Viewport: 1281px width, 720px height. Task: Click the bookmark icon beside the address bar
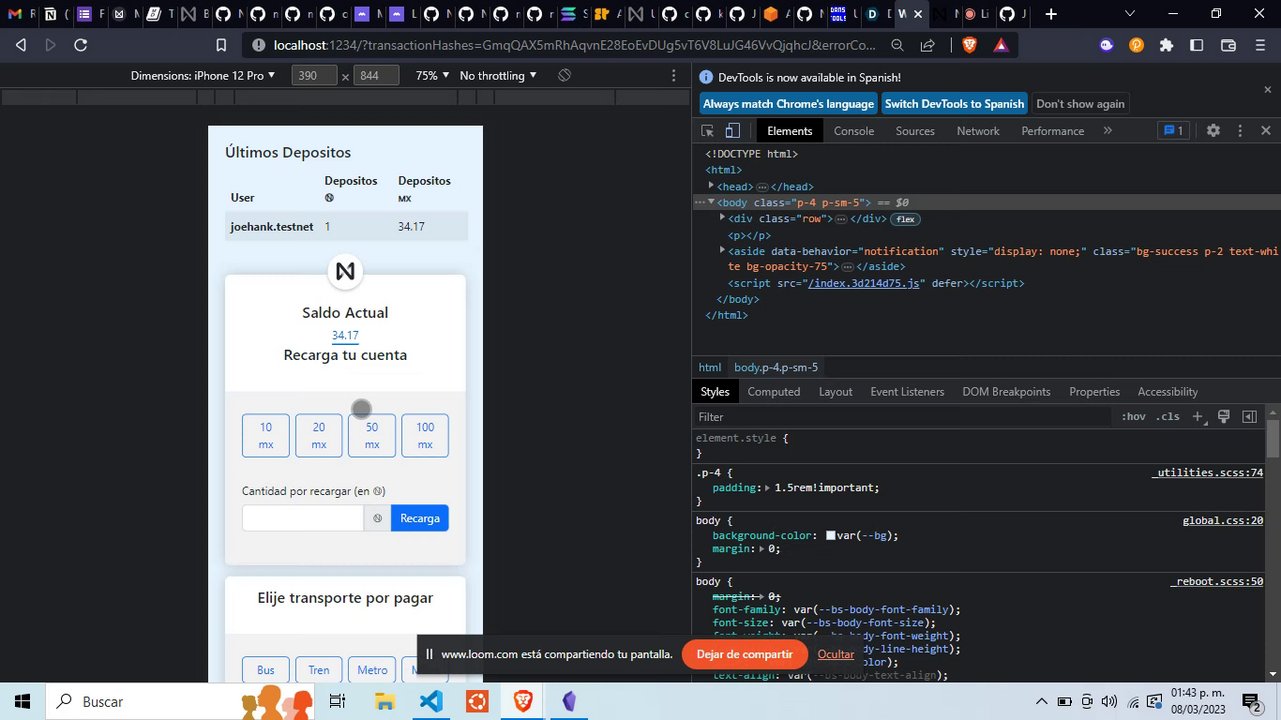pyautogui.click(x=221, y=45)
